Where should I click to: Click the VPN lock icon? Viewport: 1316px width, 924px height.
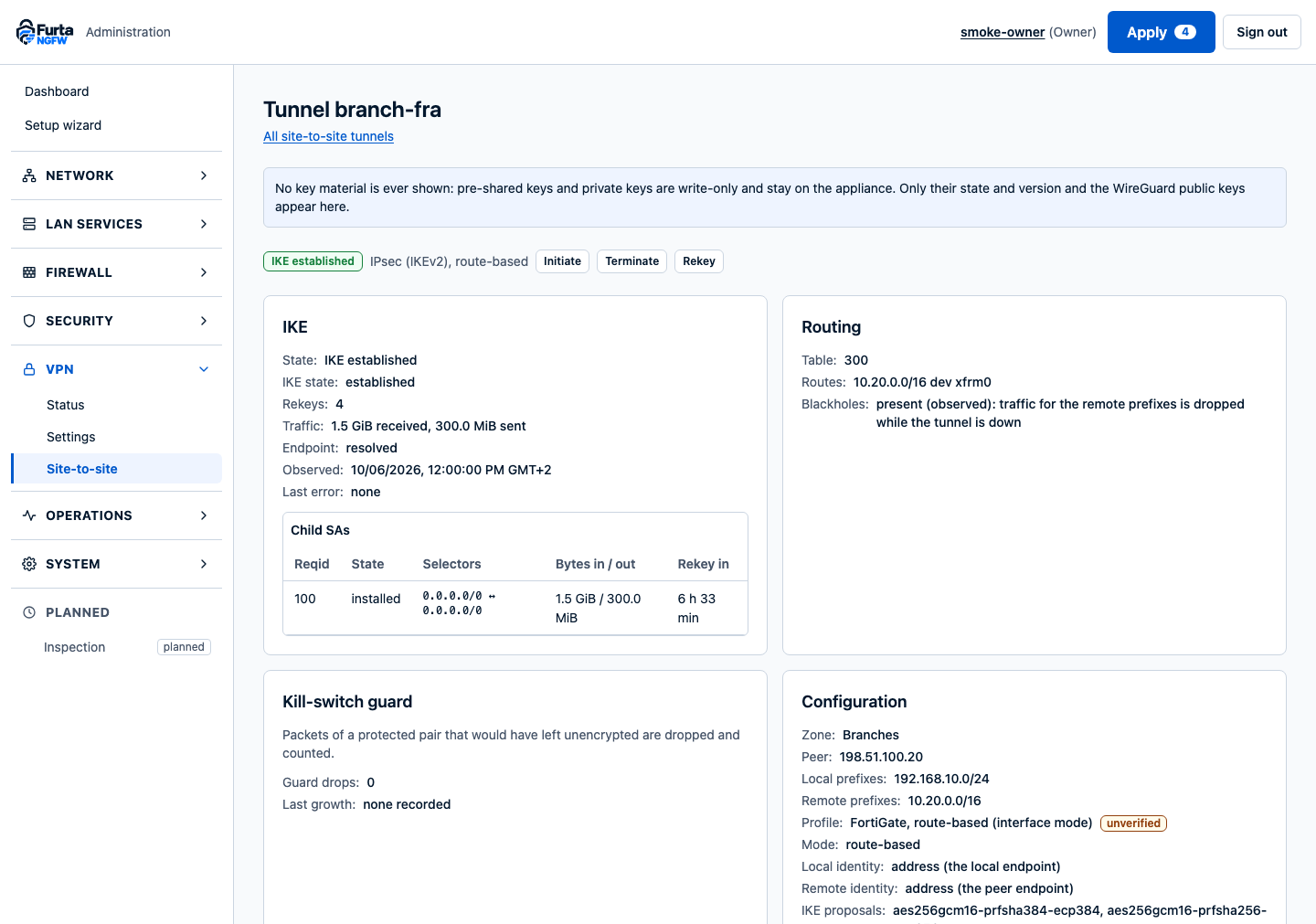29,369
